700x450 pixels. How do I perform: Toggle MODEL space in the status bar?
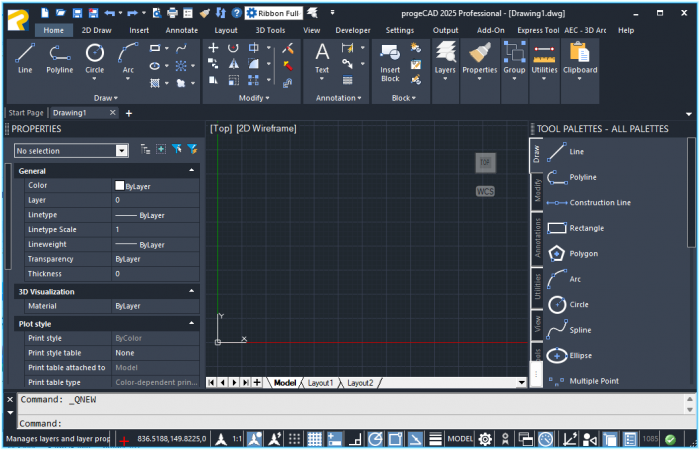coord(460,439)
